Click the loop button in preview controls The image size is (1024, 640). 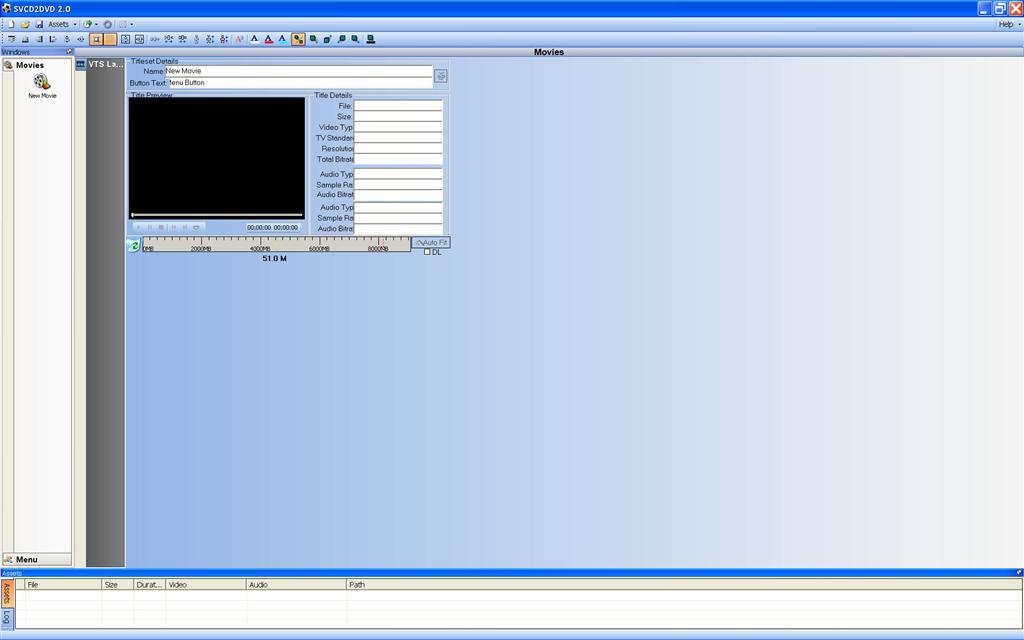click(x=196, y=227)
